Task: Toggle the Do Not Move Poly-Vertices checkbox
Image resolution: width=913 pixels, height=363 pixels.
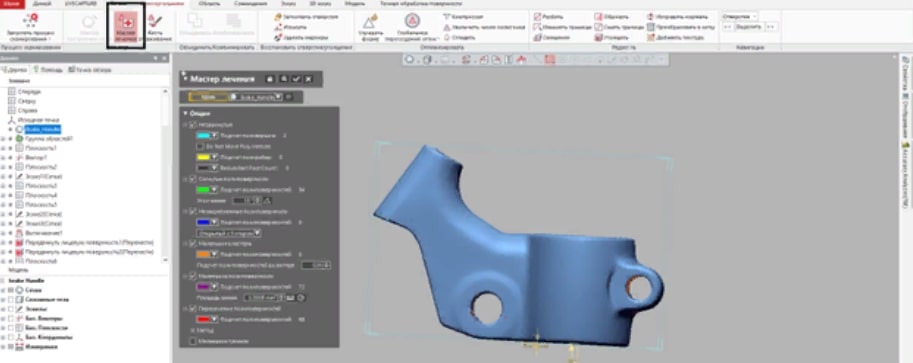Action: pos(200,146)
